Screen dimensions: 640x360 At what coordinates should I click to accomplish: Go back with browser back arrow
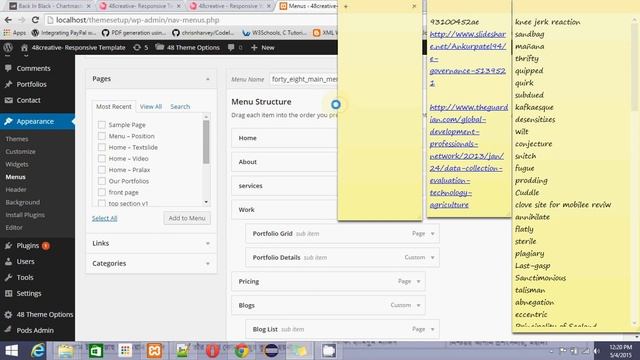point(8,20)
